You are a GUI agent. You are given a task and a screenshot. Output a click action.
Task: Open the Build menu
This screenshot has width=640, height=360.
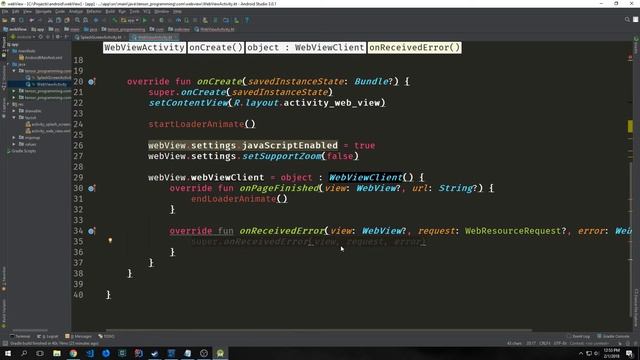click(x=110, y=11)
